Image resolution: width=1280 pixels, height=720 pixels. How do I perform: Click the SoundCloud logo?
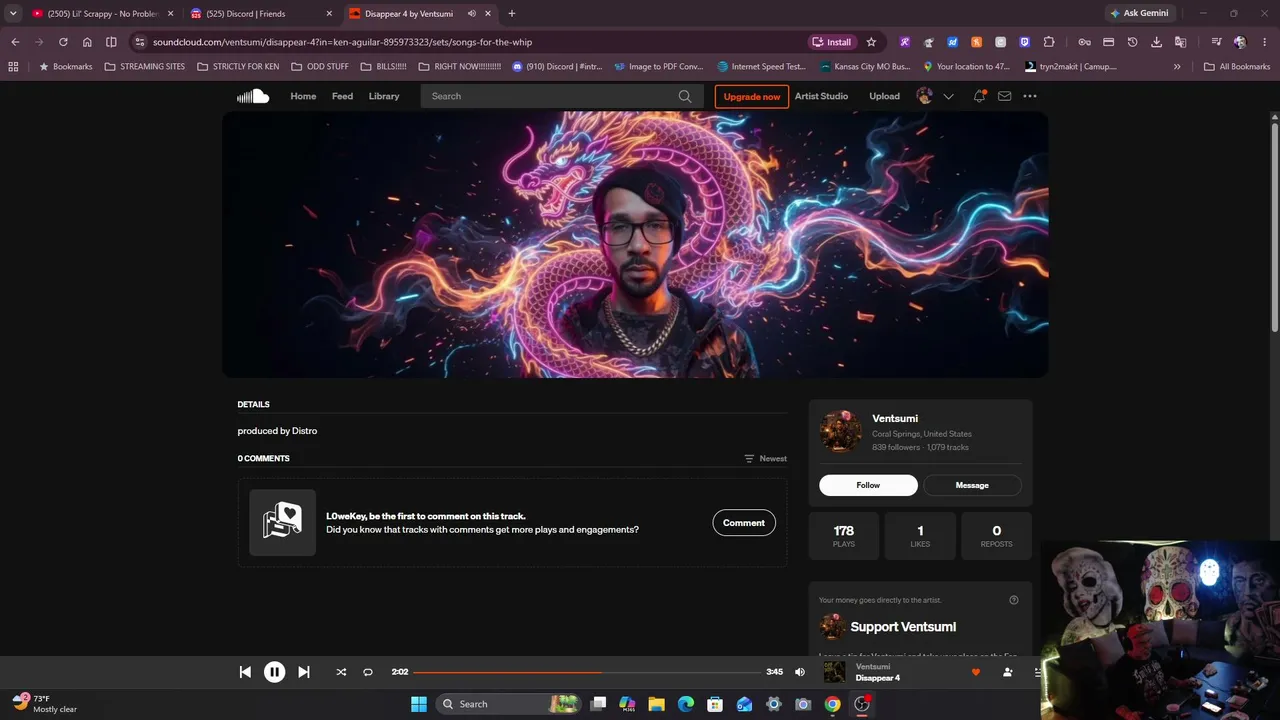(253, 96)
